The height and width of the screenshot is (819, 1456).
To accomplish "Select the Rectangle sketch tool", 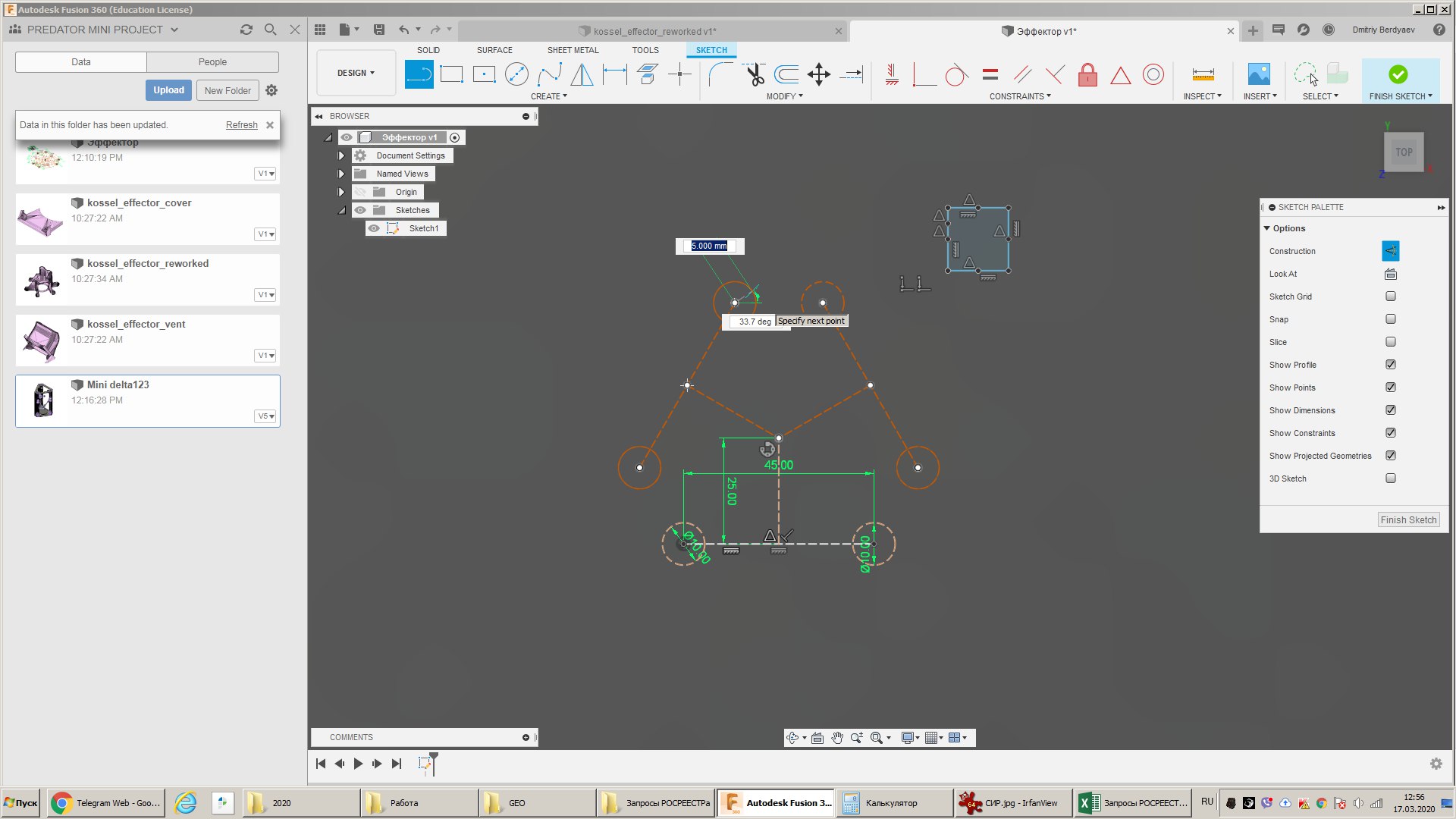I will (451, 74).
